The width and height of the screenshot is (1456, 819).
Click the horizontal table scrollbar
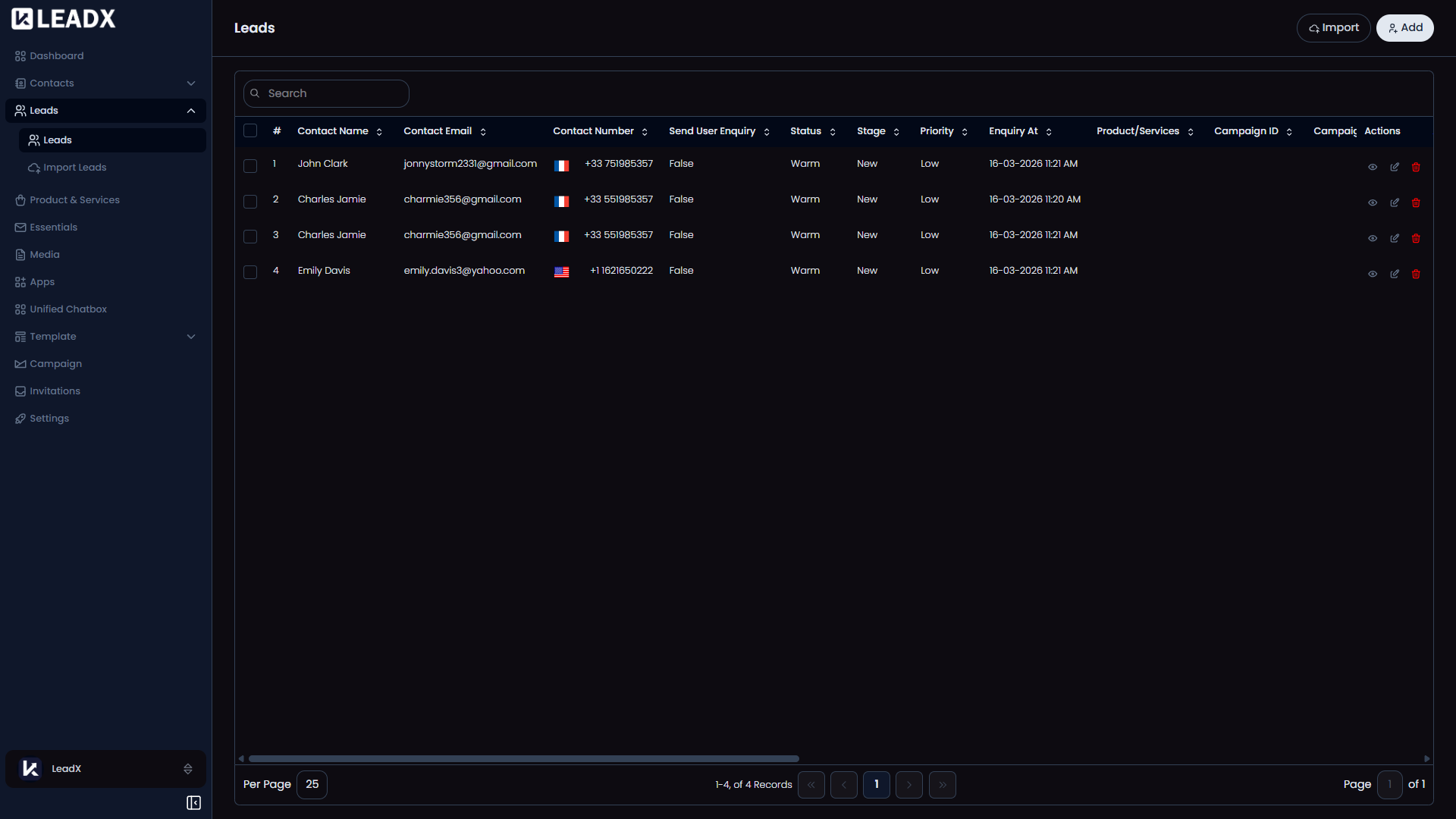pos(523,758)
